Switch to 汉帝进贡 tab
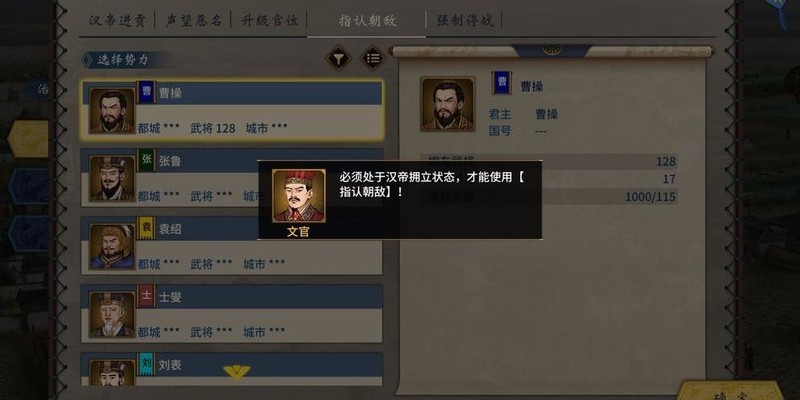 pyautogui.click(x=118, y=21)
